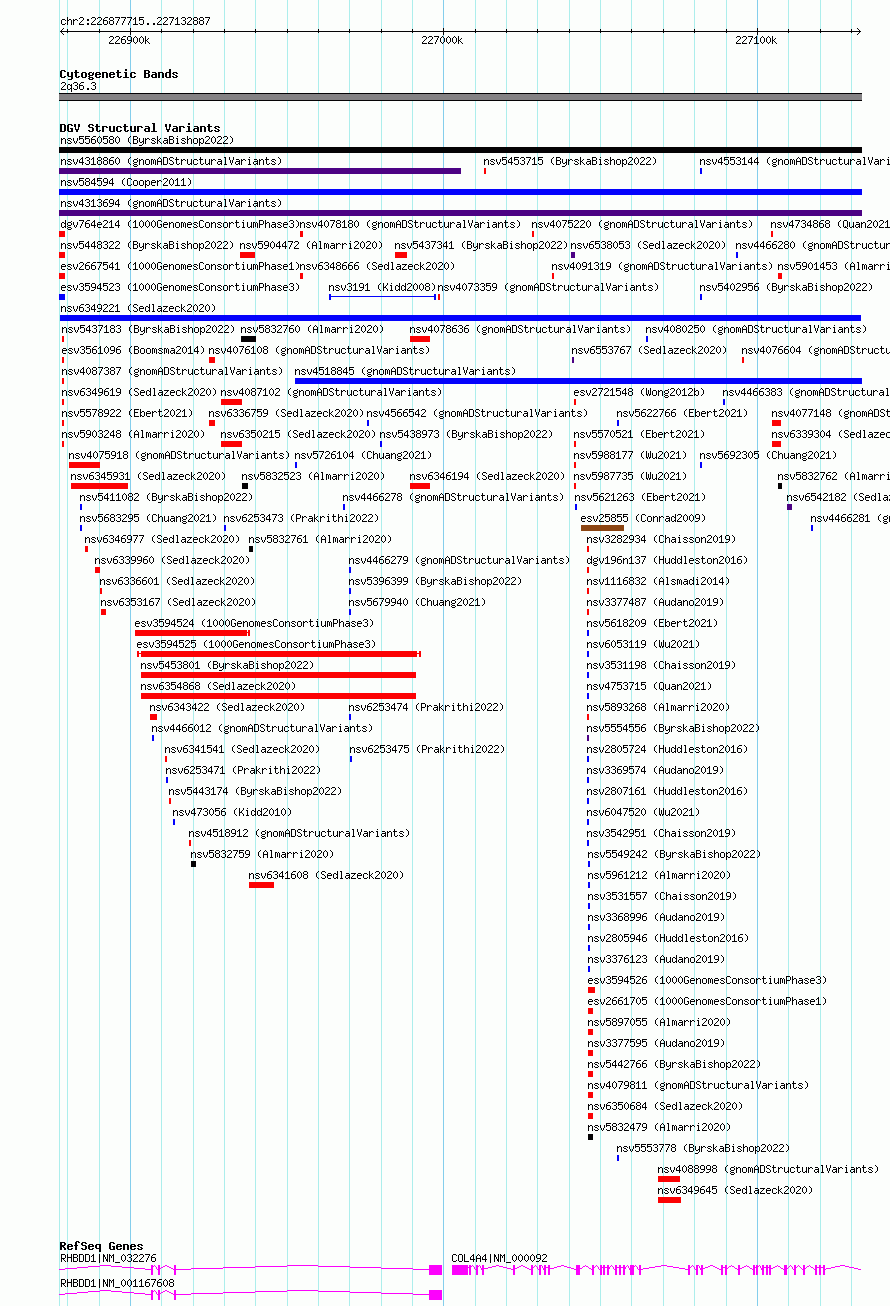890x1306 pixels.
Task: Click the nsv4088998 gnomAD label
Action: [768, 1170]
